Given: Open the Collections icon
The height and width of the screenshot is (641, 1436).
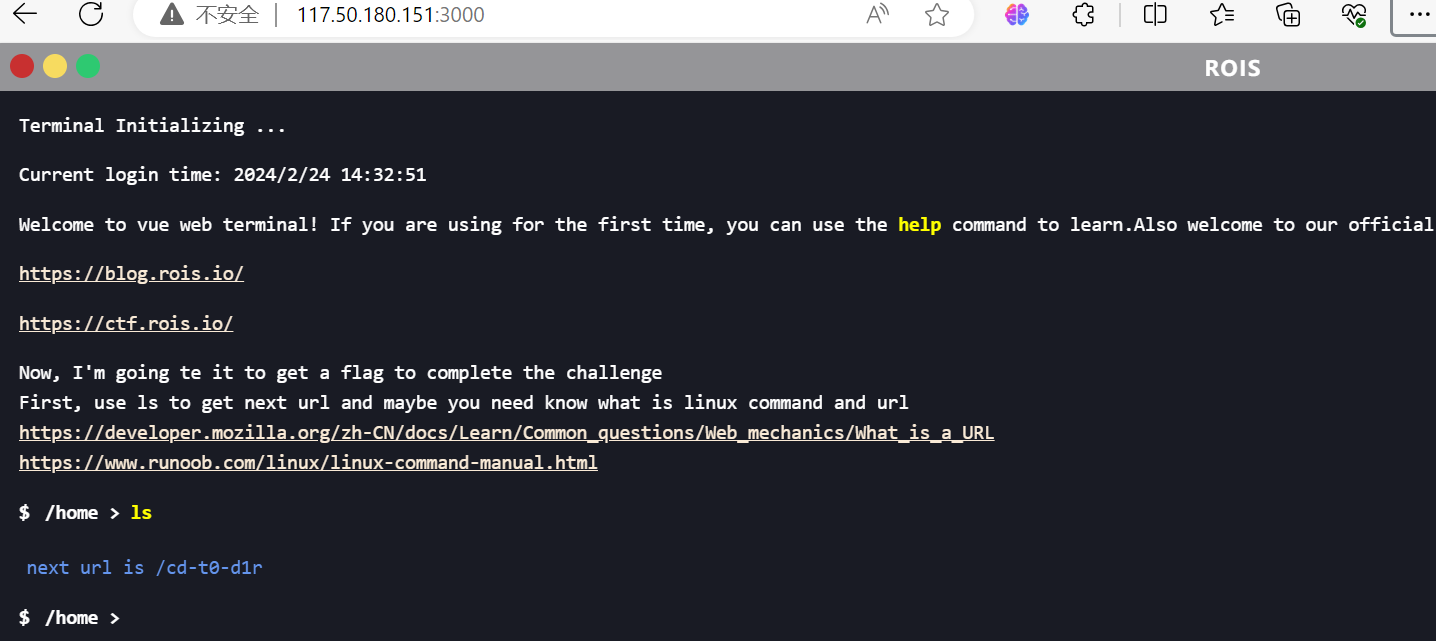Looking at the screenshot, I should tap(1288, 14).
